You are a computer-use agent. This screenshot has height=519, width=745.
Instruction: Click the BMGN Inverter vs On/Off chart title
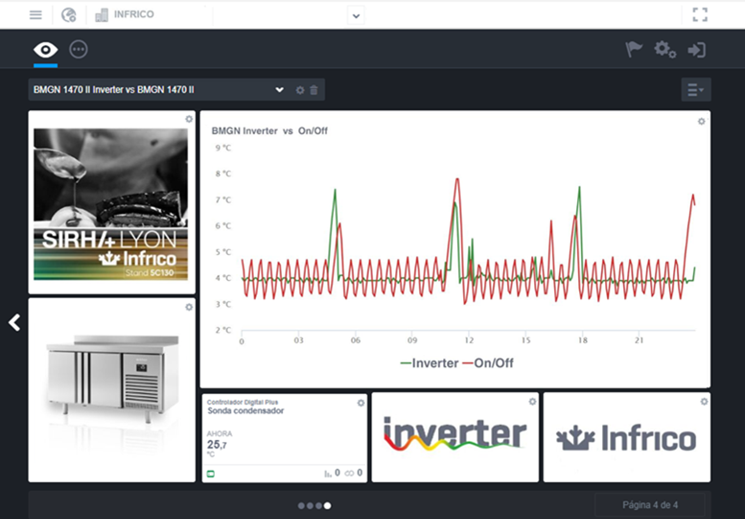269,131
